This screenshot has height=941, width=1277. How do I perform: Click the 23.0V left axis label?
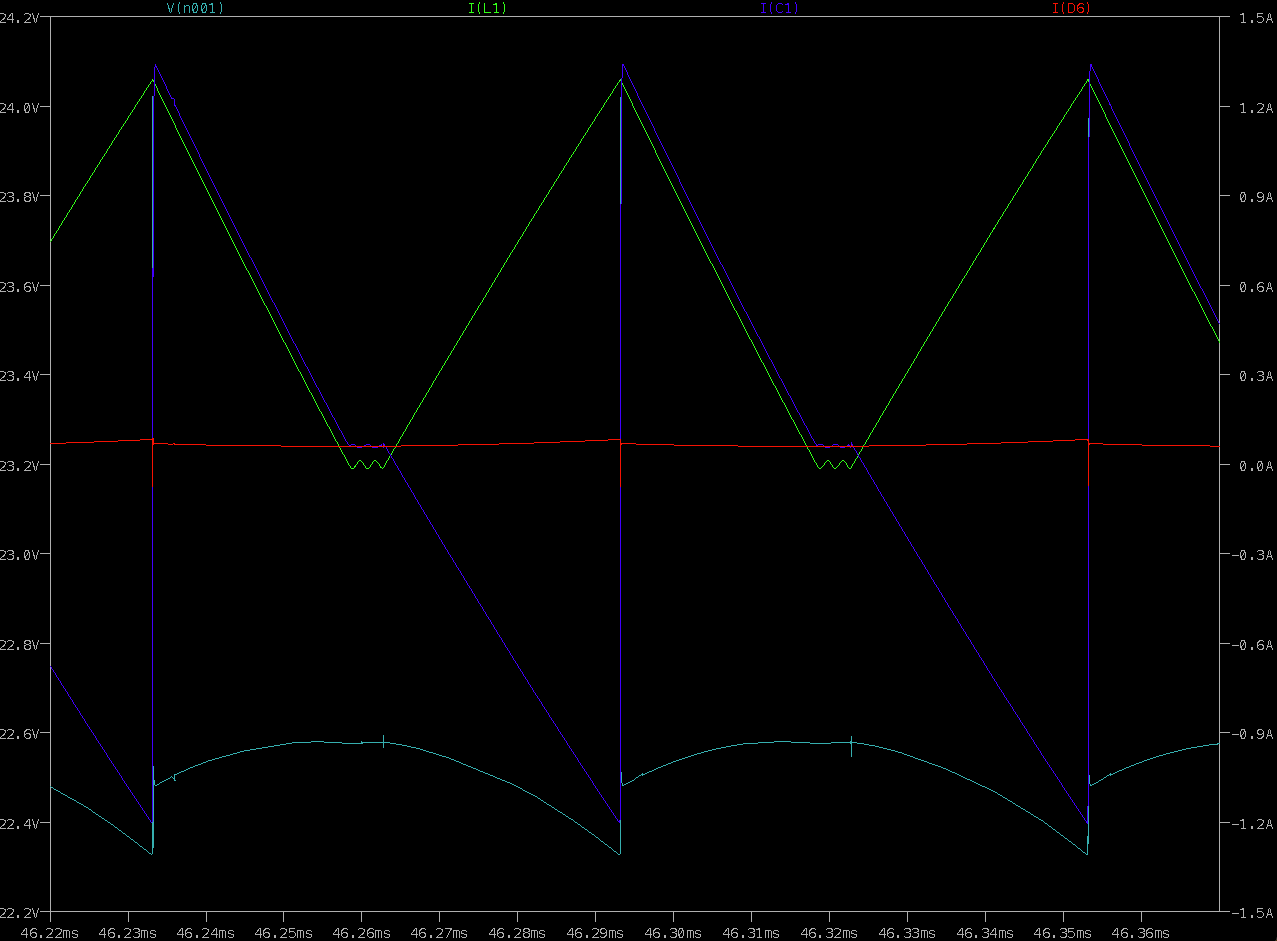coord(19,555)
